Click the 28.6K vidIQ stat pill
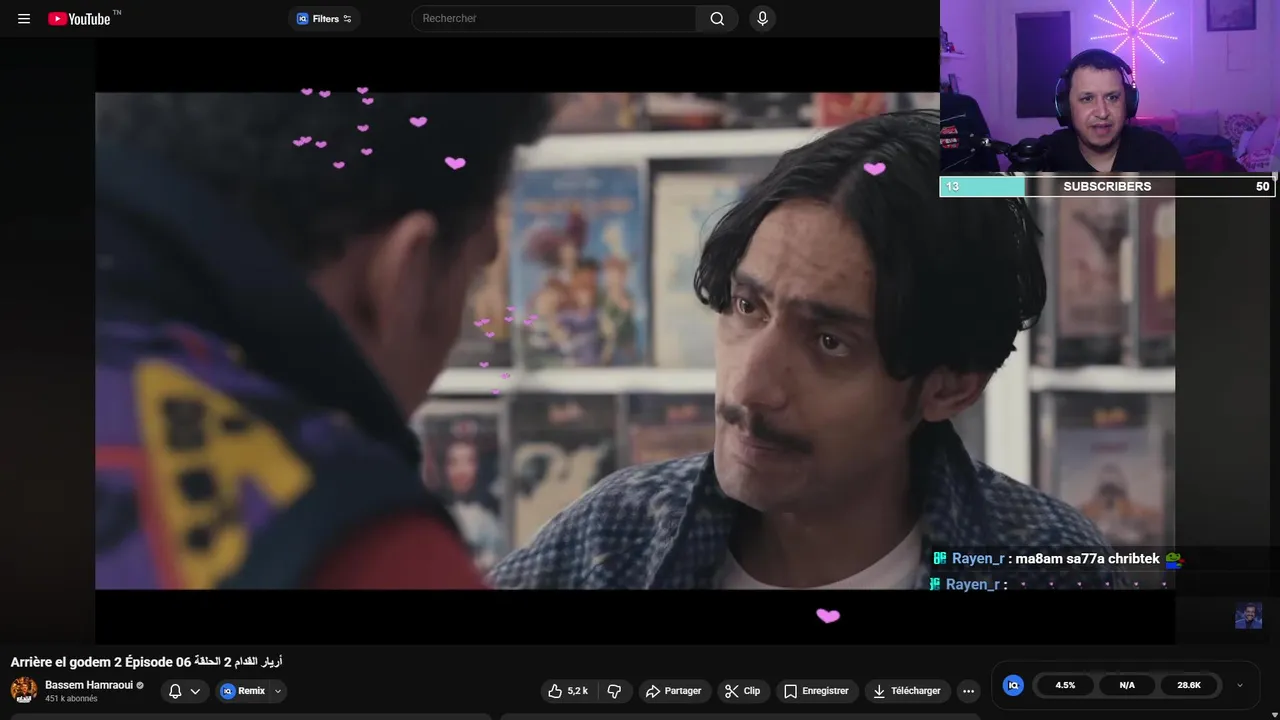Screen dimensions: 1280x720 1189,685
